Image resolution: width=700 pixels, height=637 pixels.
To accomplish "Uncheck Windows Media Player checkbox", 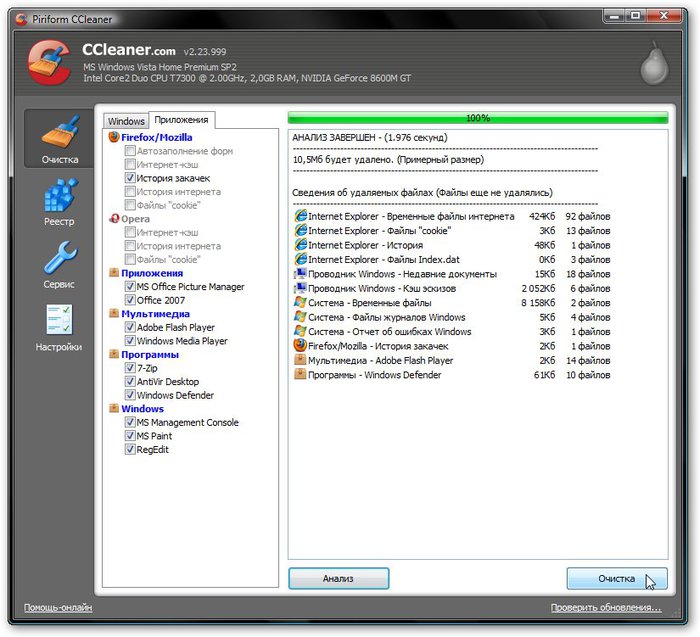I will 130,341.
